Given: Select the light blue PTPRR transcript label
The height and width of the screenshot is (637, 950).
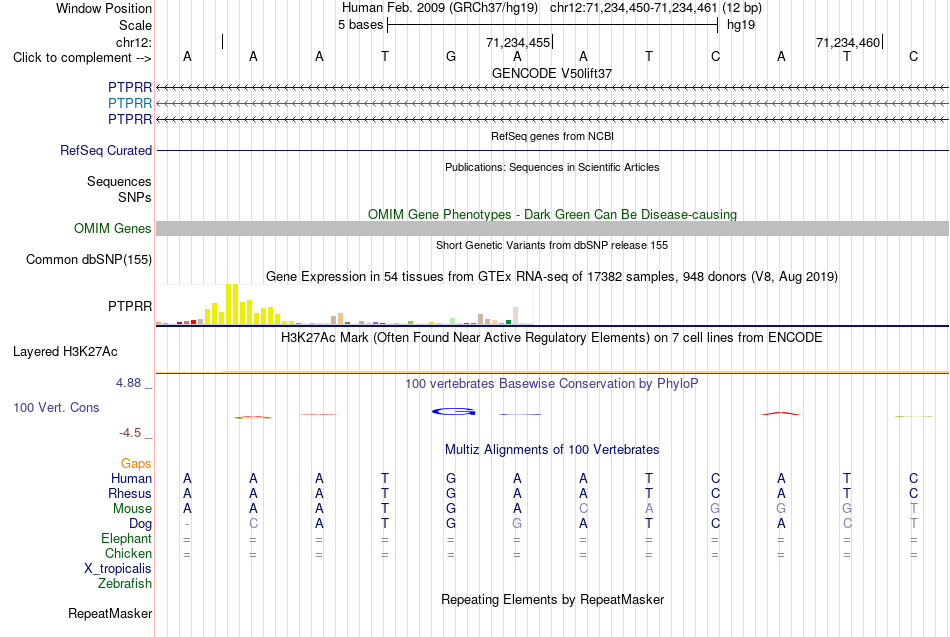Looking at the screenshot, I should click(x=130, y=104).
